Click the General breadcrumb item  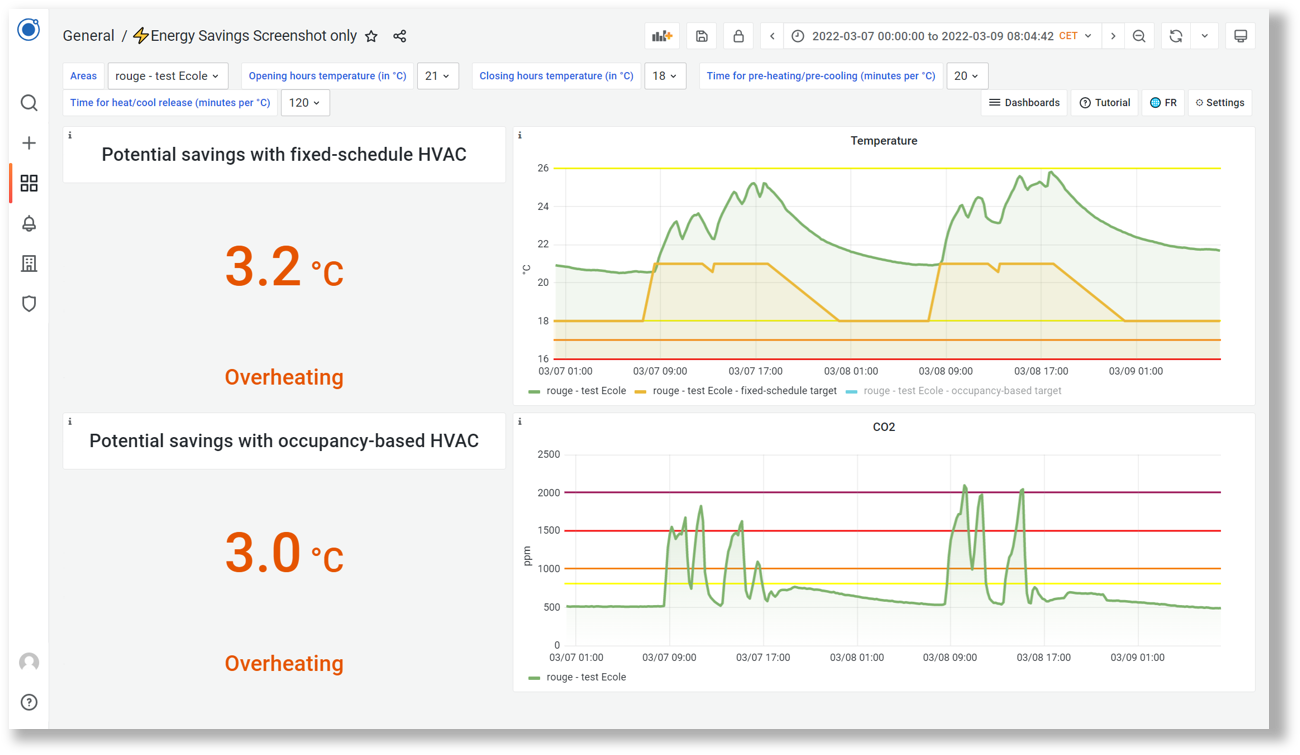88,35
